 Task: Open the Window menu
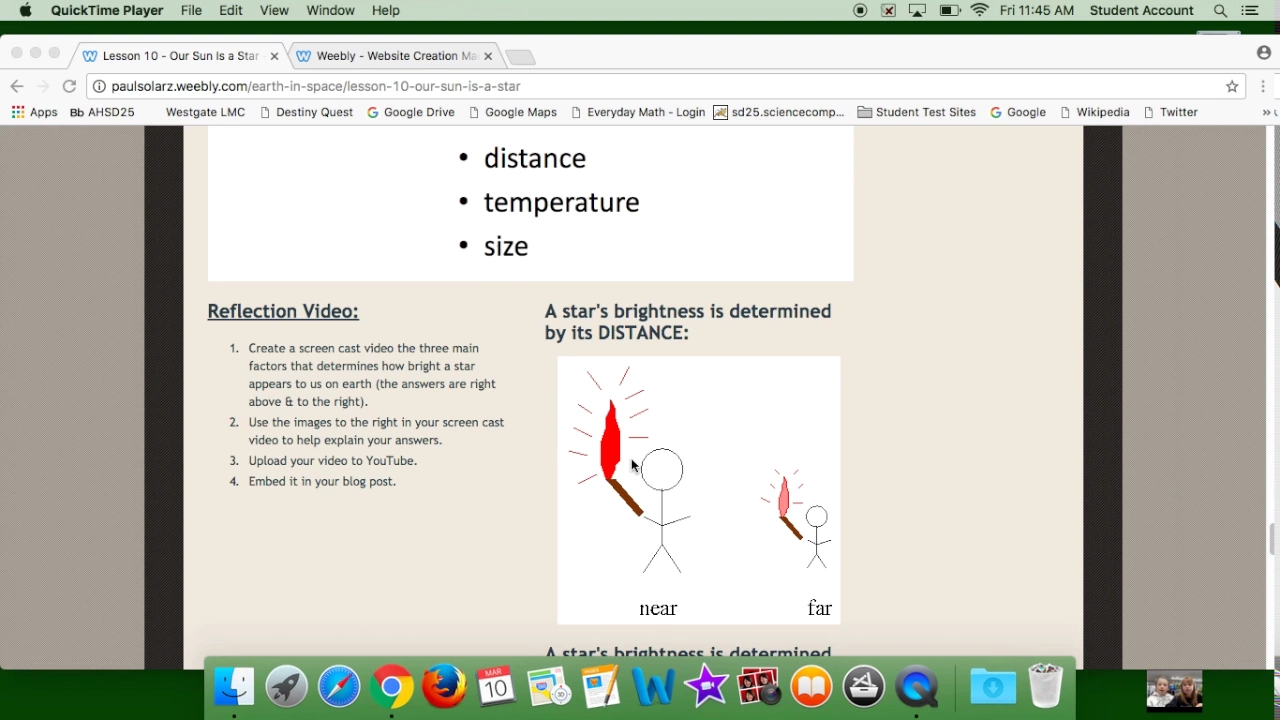tap(330, 10)
